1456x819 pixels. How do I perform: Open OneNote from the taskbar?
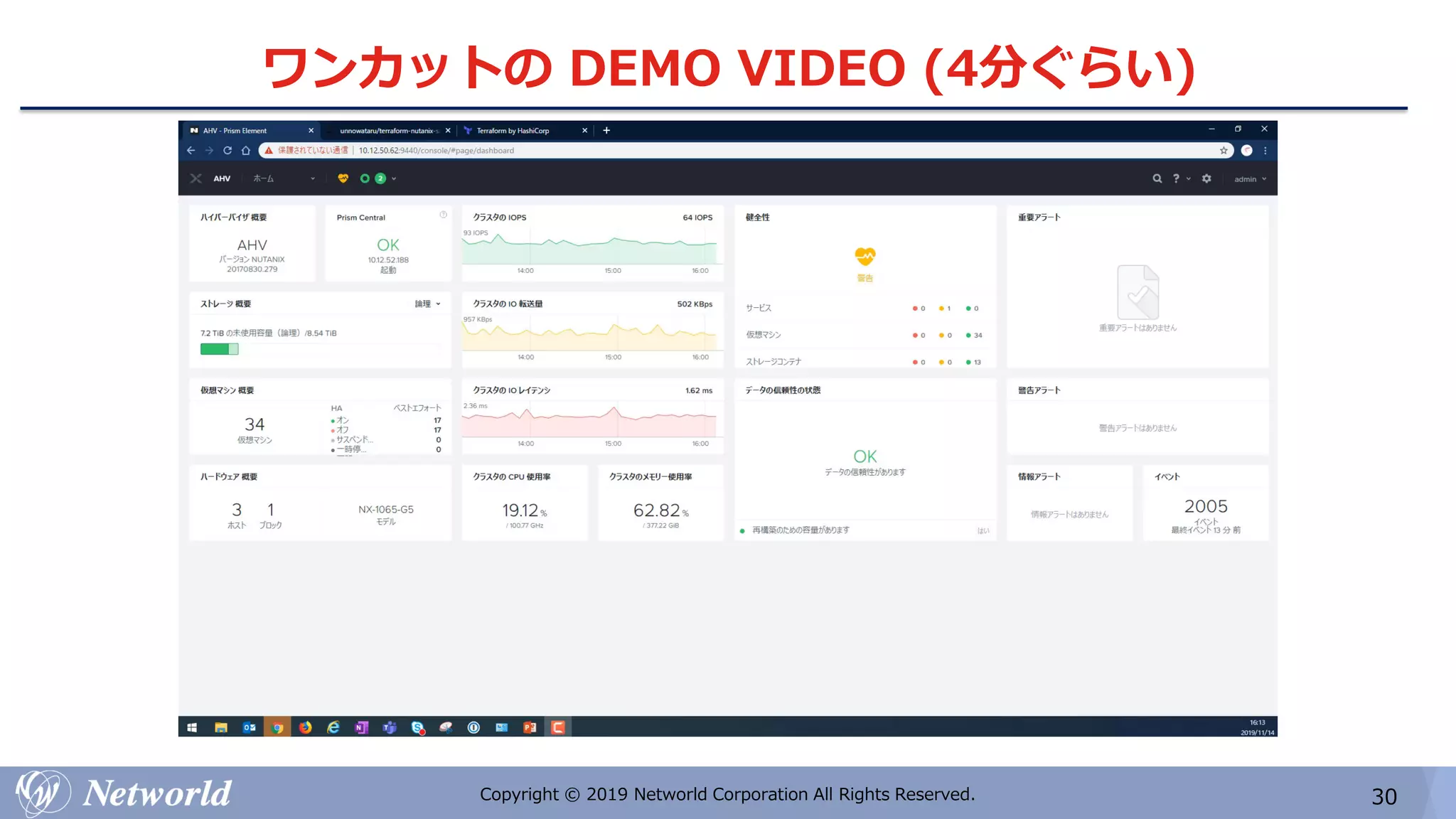coord(361,727)
